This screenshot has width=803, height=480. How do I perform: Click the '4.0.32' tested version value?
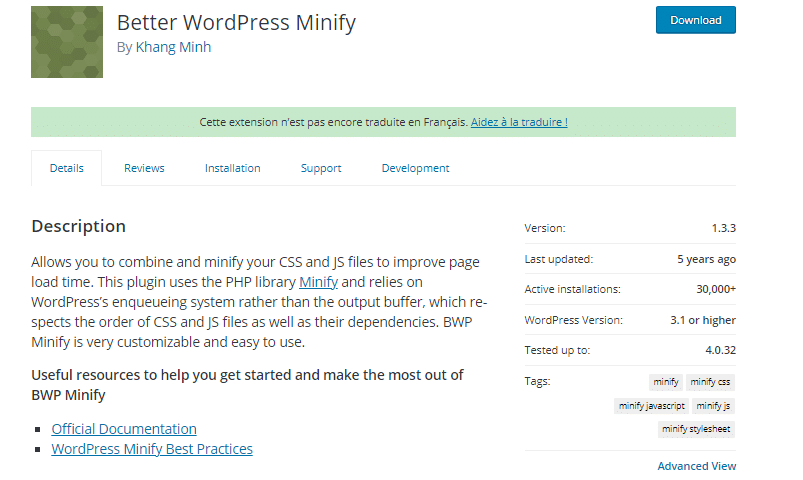point(721,350)
